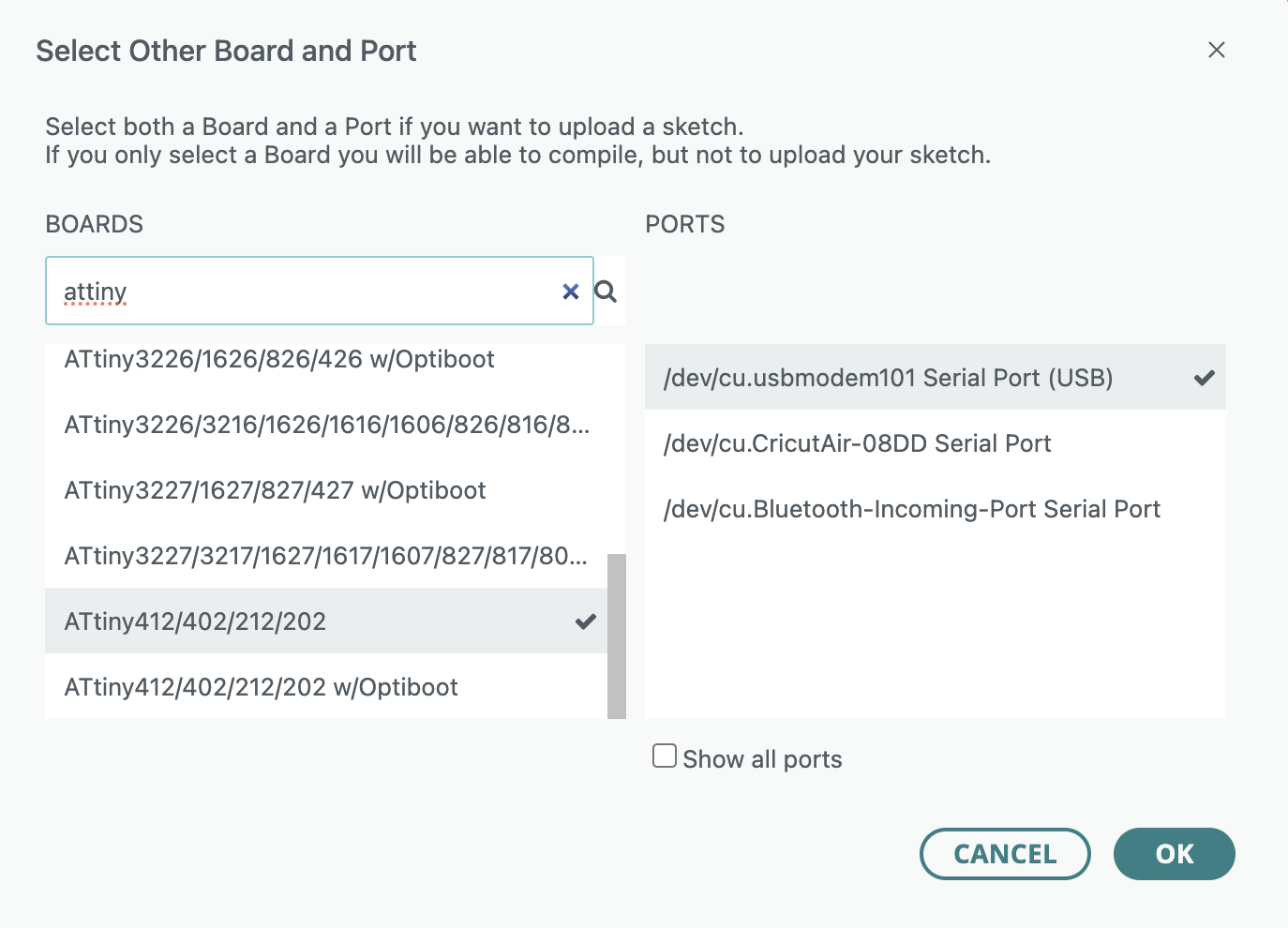Pick ATtiny3227/3217/1627/1617 board entry
1288x928 pixels.
[x=325, y=556]
